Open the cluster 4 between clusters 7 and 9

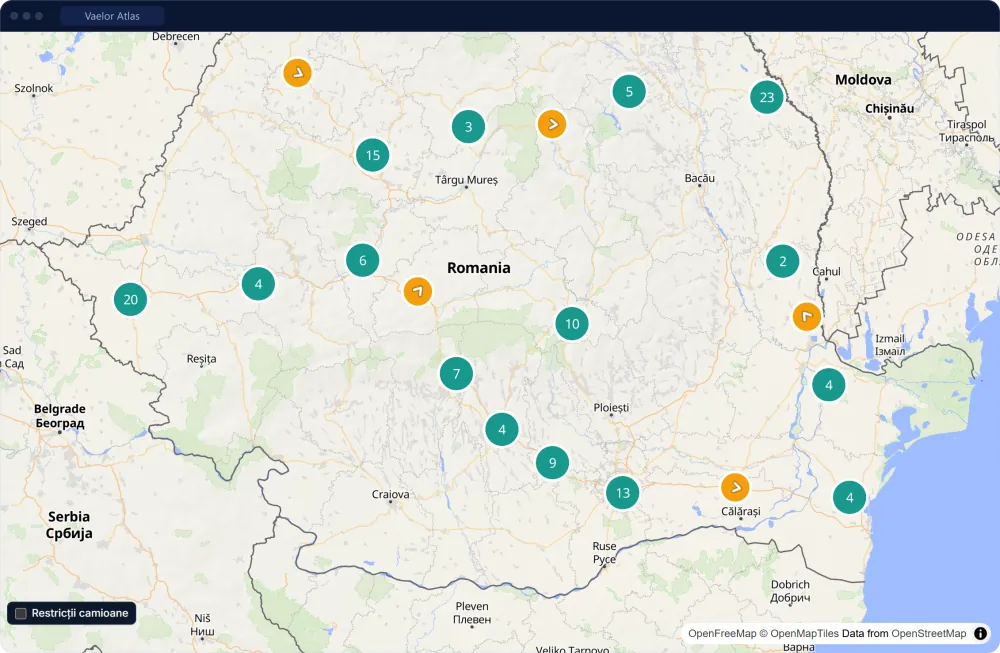point(502,429)
